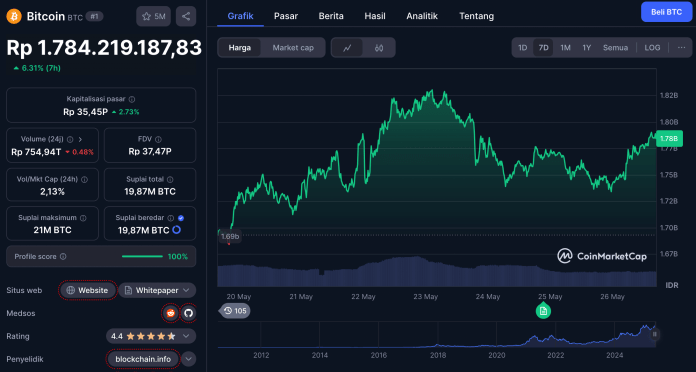This screenshot has height=372, width=696.
Task: Click the IDR currency label on chart
Action: click(672, 285)
